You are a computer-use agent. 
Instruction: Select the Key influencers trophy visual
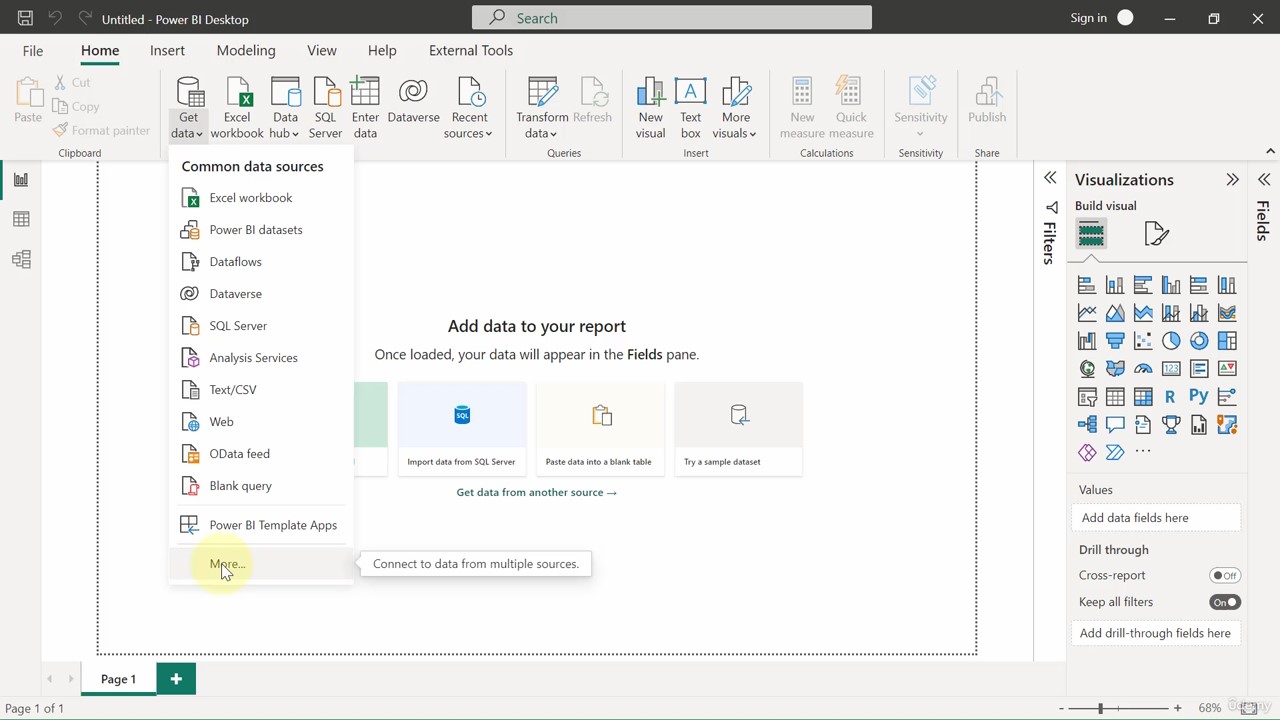pos(1171,425)
